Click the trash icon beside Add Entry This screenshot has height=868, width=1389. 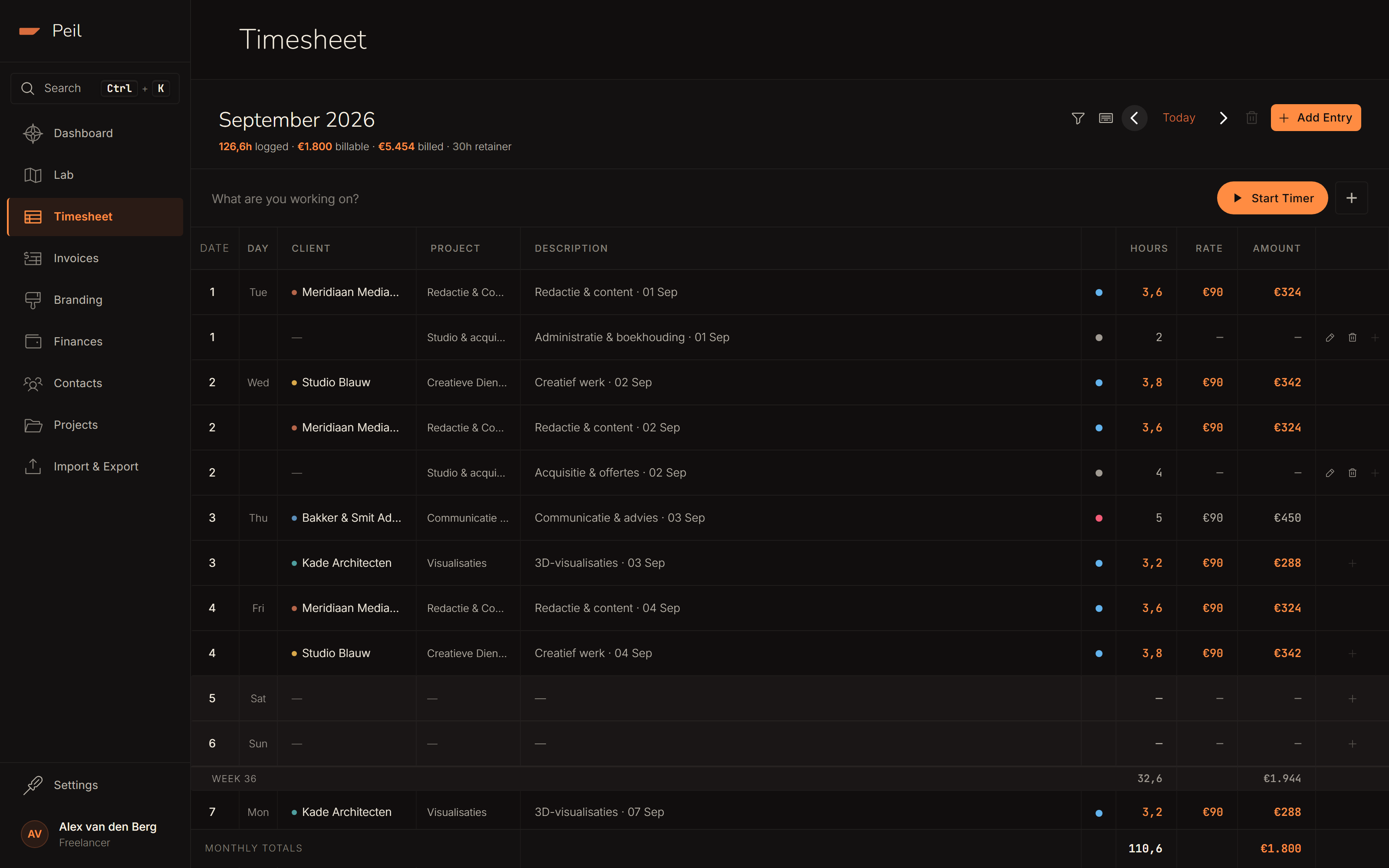coord(1252,118)
